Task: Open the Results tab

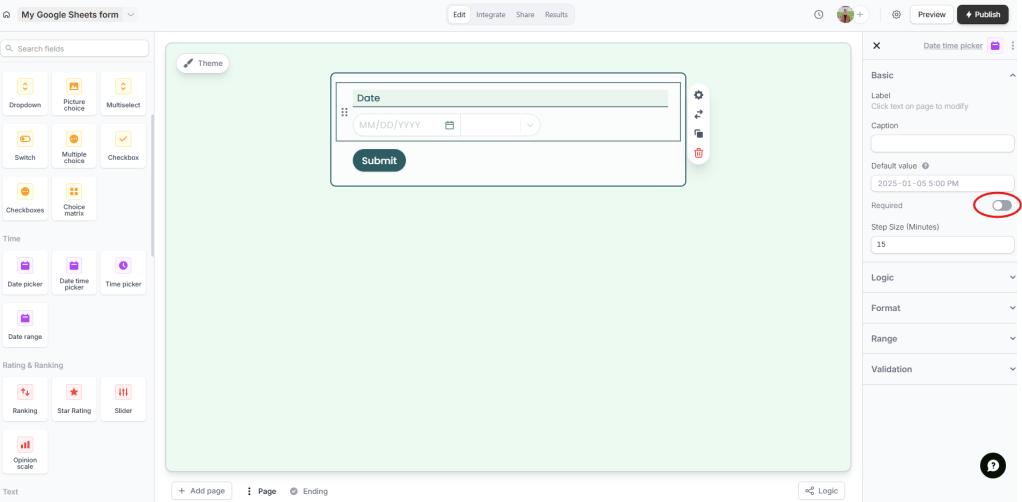Action: tap(556, 15)
